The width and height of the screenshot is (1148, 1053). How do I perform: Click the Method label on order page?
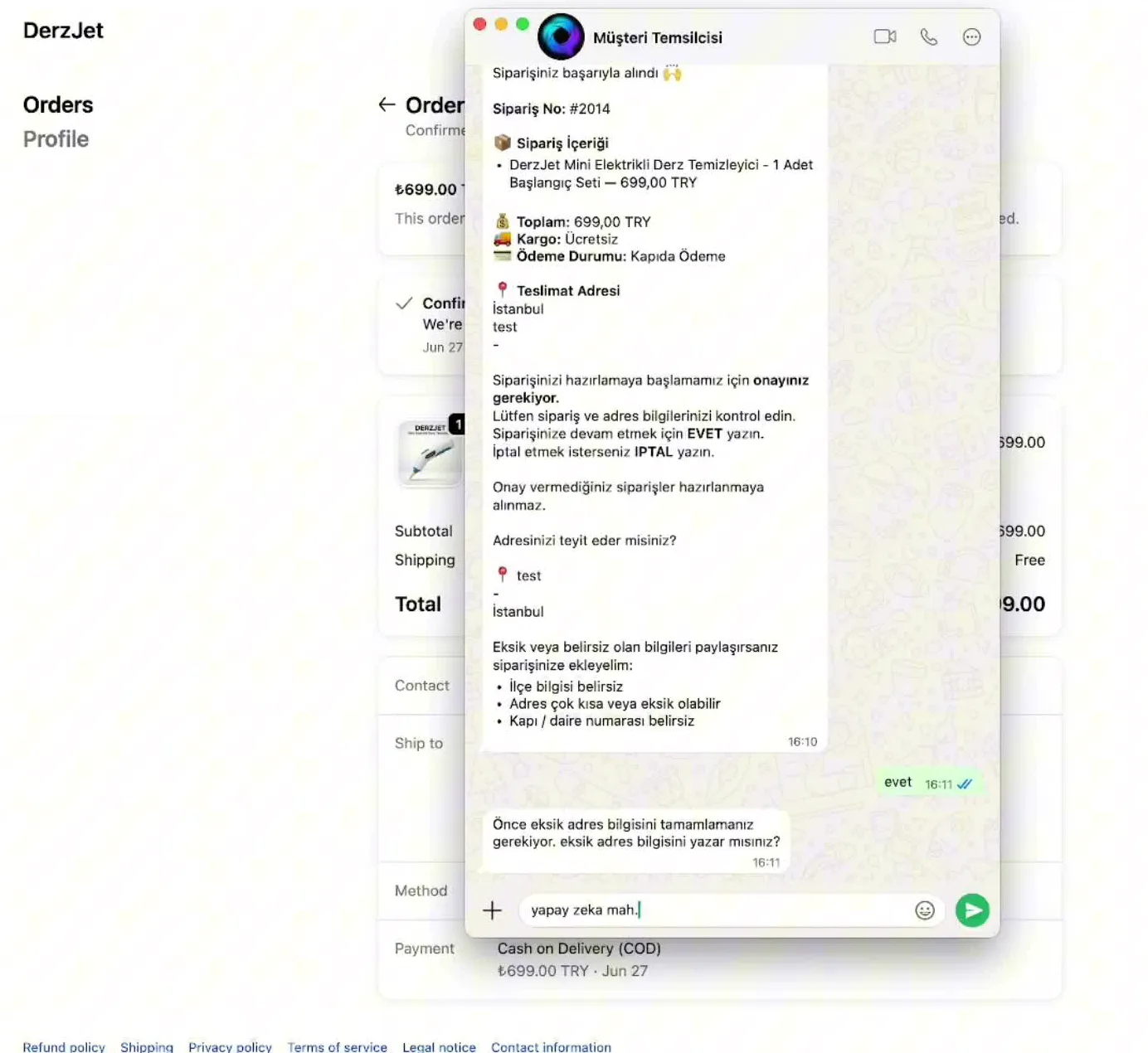pyautogui.click(x=421, y=891)
